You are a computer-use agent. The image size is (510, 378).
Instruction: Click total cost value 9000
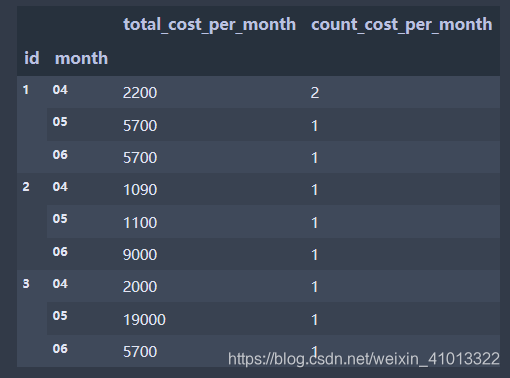pyautogui.click(x=140, y=255)
